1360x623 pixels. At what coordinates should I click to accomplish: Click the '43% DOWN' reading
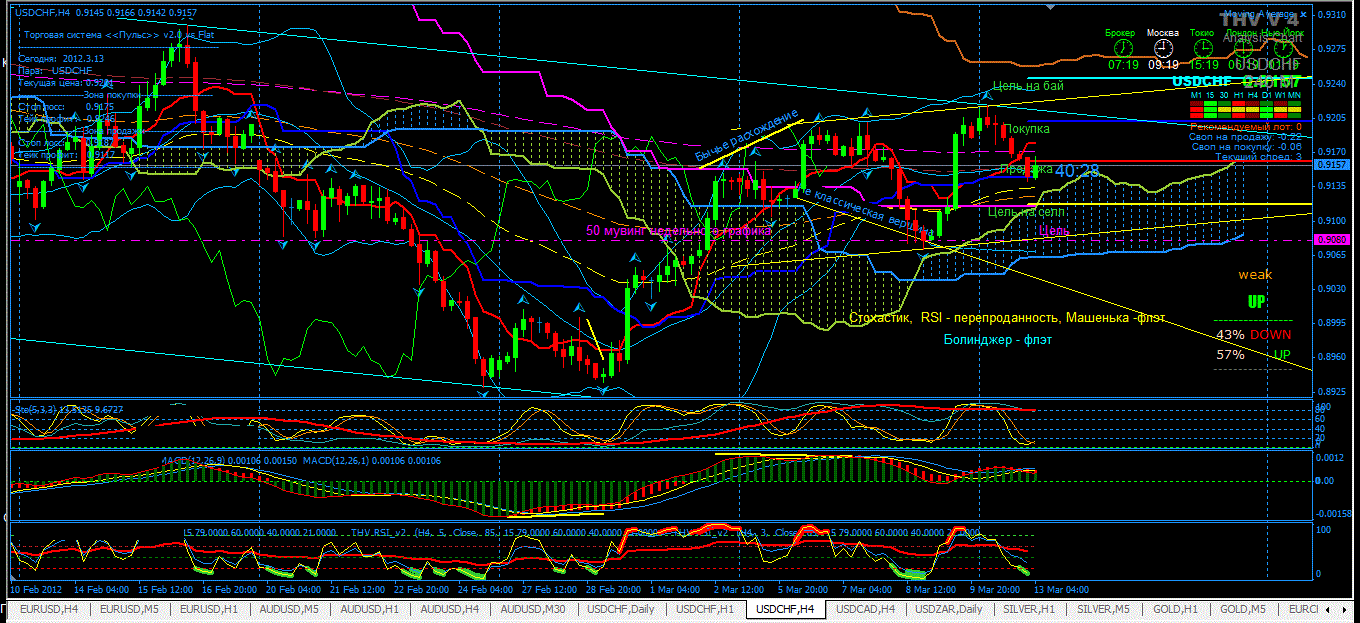[1253, 334]
